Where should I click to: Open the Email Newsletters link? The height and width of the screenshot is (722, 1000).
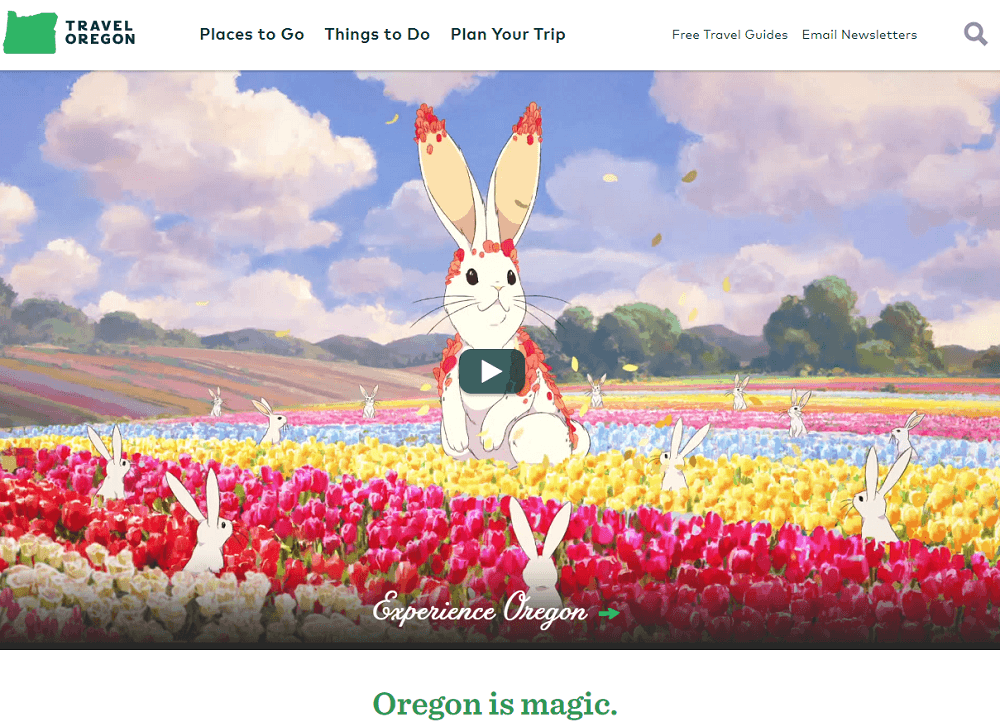click(x=859, y=35)
